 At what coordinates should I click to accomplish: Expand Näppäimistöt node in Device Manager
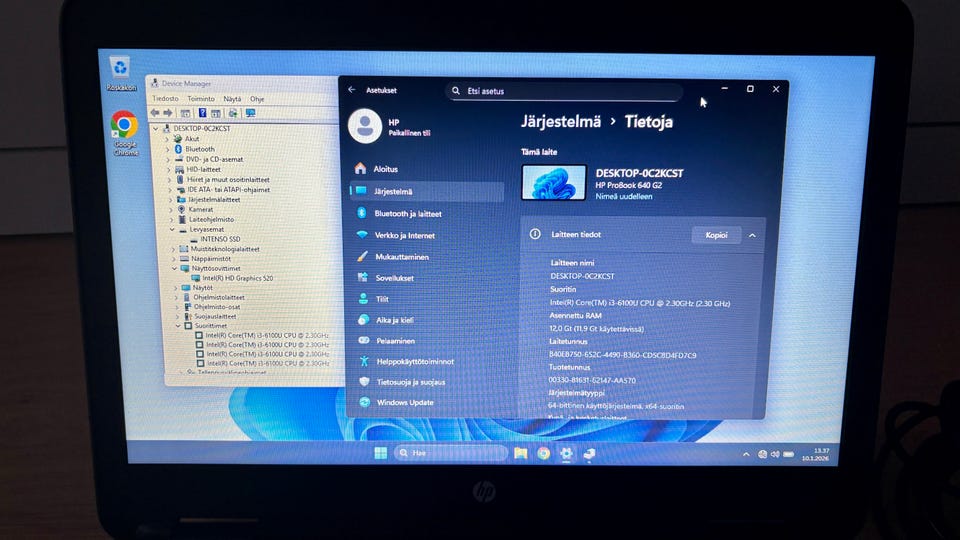tap(174, 258)
